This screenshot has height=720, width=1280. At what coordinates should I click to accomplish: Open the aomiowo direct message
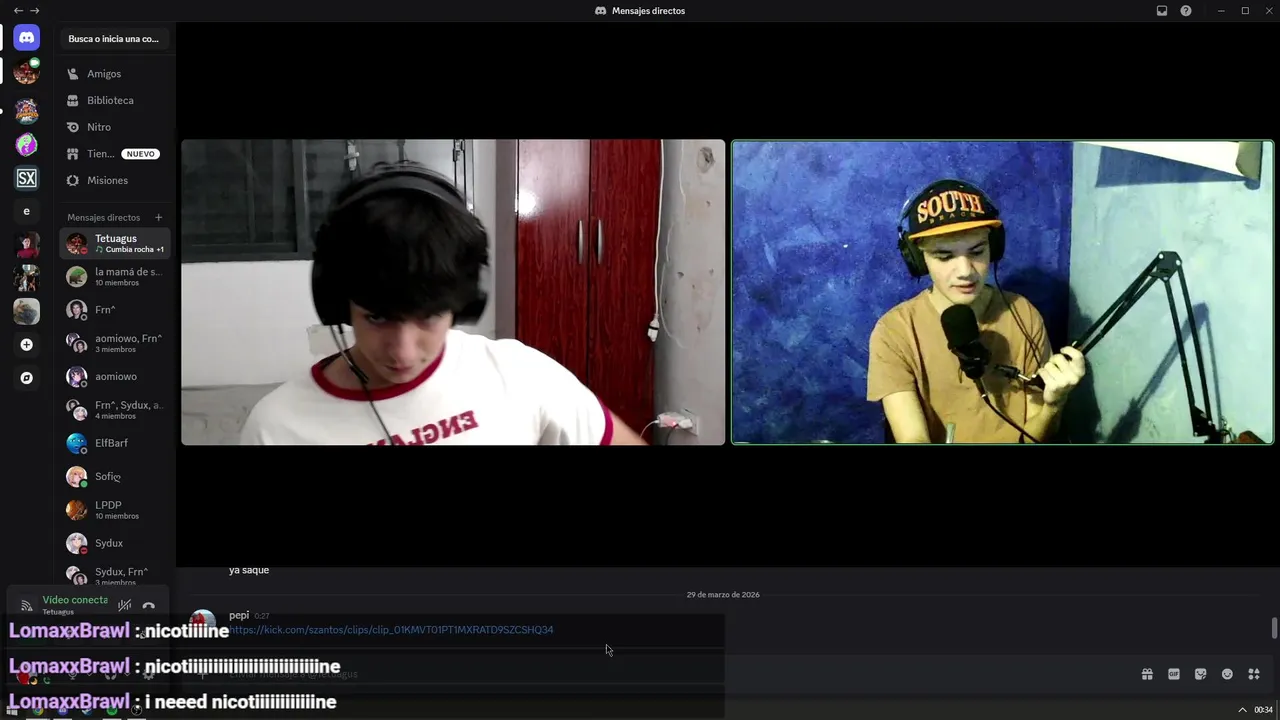point(115,376)
